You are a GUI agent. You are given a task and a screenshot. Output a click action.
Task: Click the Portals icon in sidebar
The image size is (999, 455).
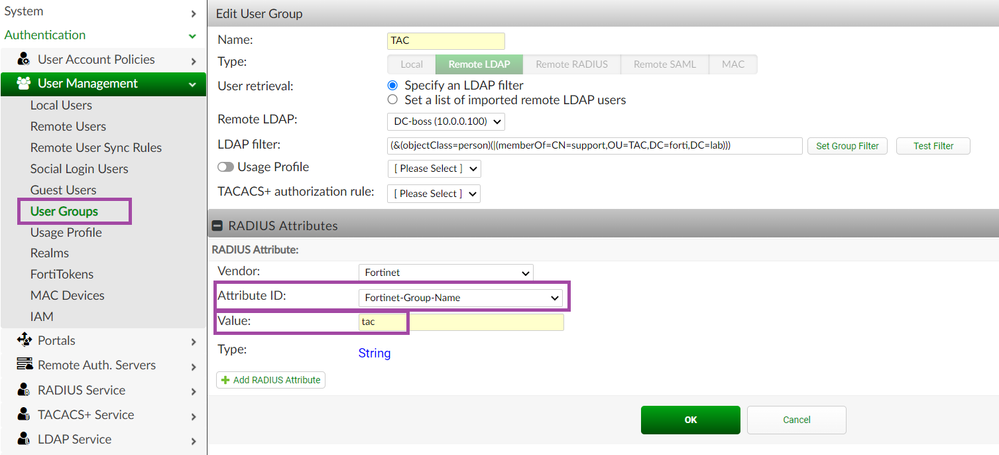24,340
